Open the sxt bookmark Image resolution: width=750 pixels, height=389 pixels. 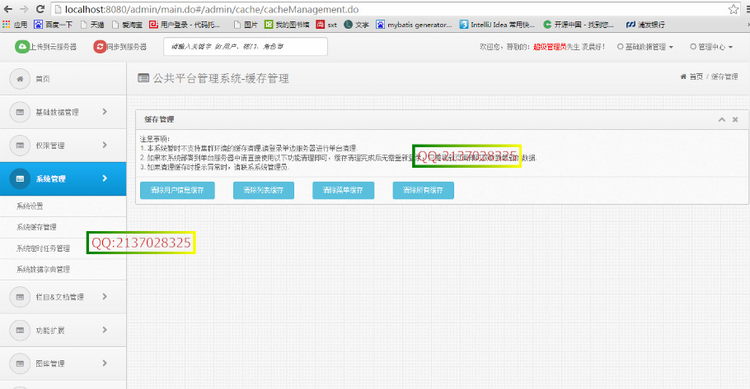(327, 24)
